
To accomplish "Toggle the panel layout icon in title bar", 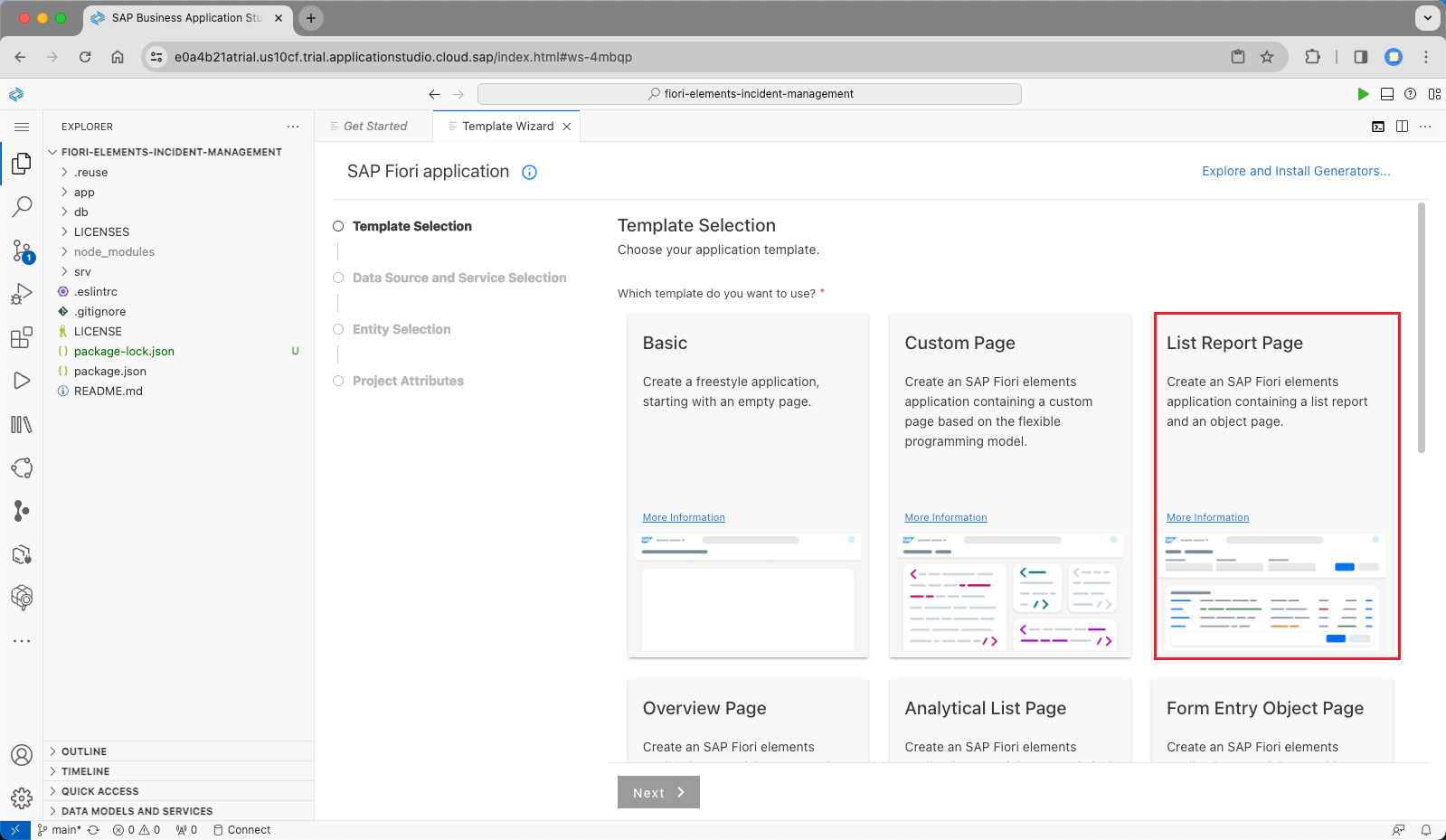I will pyautogui.click(x=1386, y=94).
